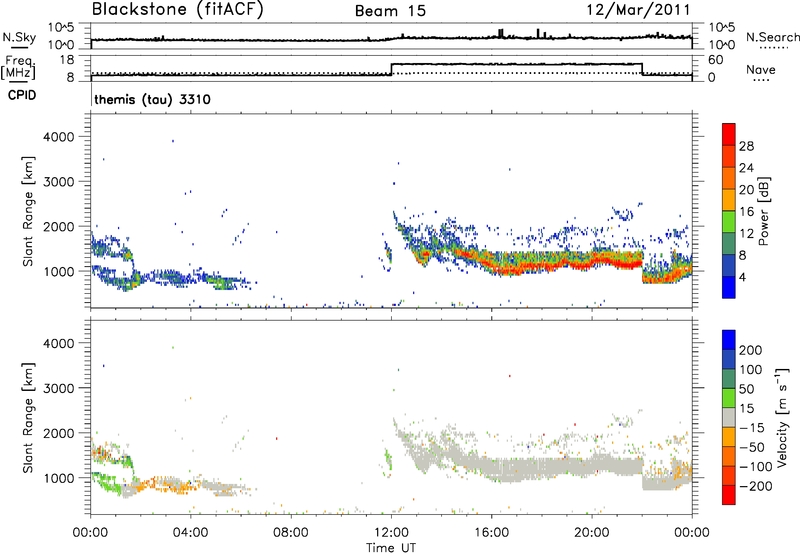Click the "-15" velocity colorbar value
The height and width of the screenshot is (554, 800).
pyautogui.click(x=752, y=428)
